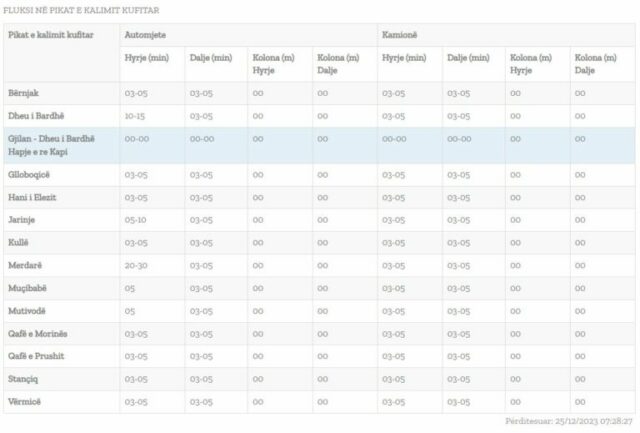Select the Qafë e Prushit crossing name
640x433 pixels.
click(36, 356)
